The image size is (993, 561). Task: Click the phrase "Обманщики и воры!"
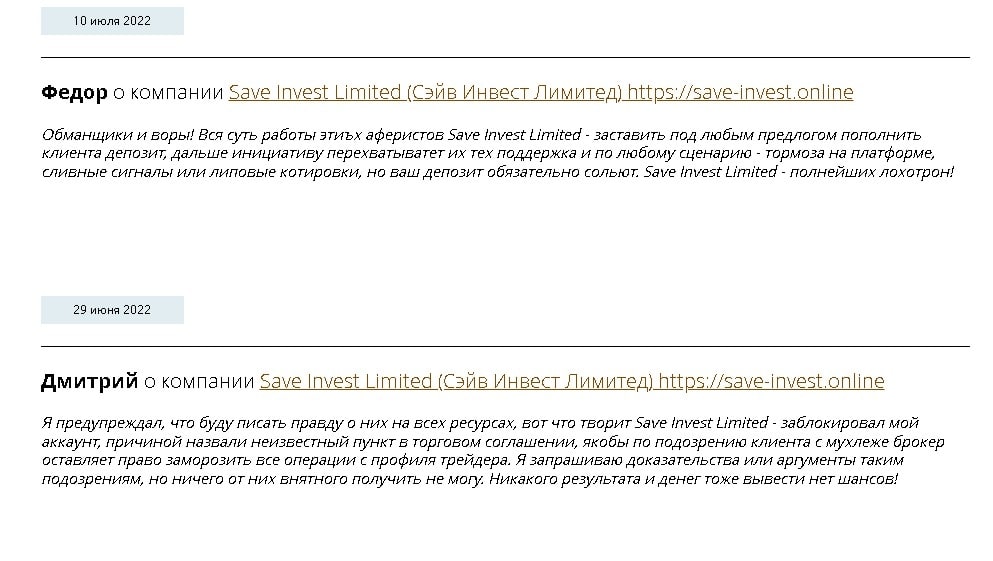[103, 135]
